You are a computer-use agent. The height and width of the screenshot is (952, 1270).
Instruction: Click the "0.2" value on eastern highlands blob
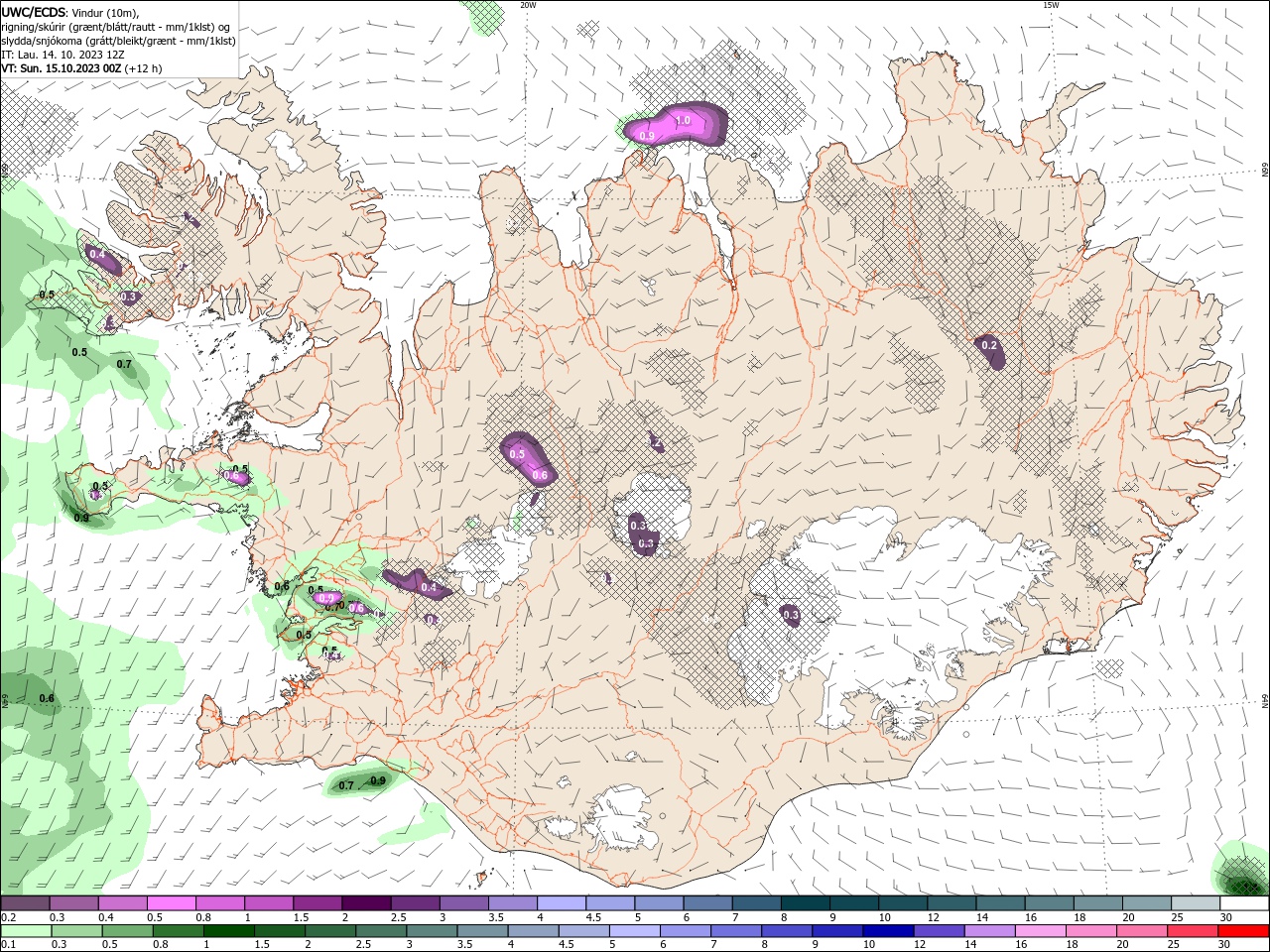tap(989, 345)
